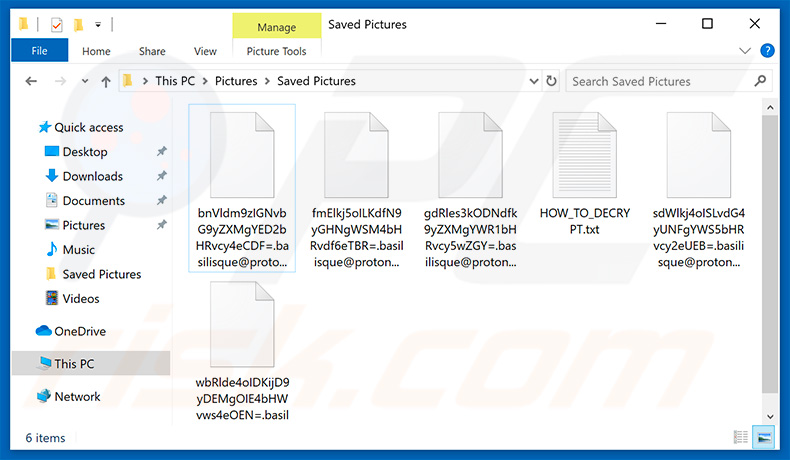Click the Search Saved Pictures box
Viewport: 790px width, 460px height.
point(660,81)
